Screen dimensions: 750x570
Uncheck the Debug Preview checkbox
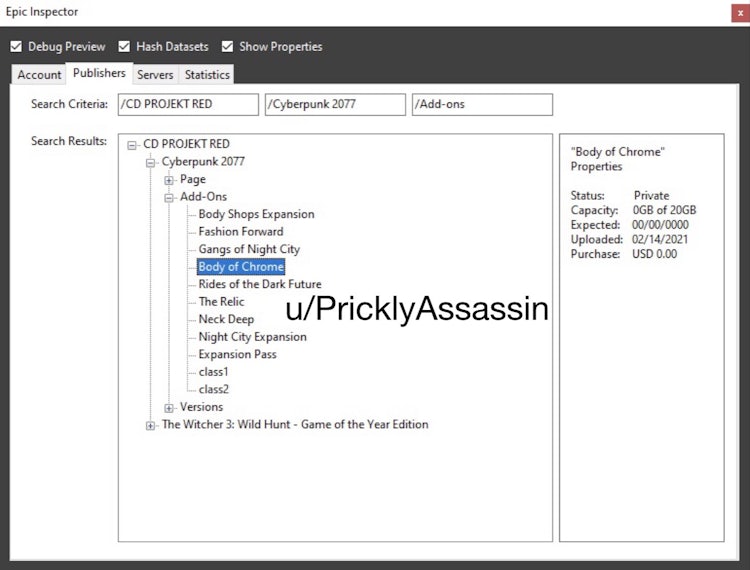pyautogui.click(x=16, y=46)
